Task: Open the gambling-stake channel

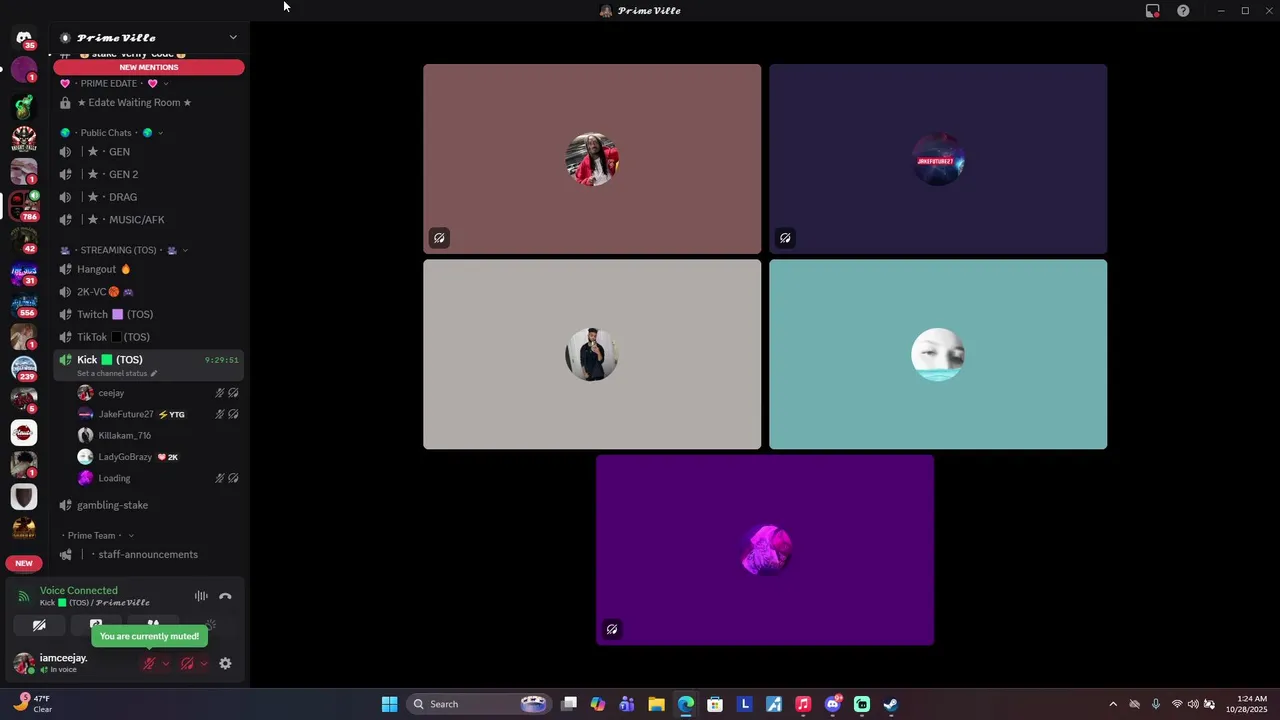Action: click(148, 505)
